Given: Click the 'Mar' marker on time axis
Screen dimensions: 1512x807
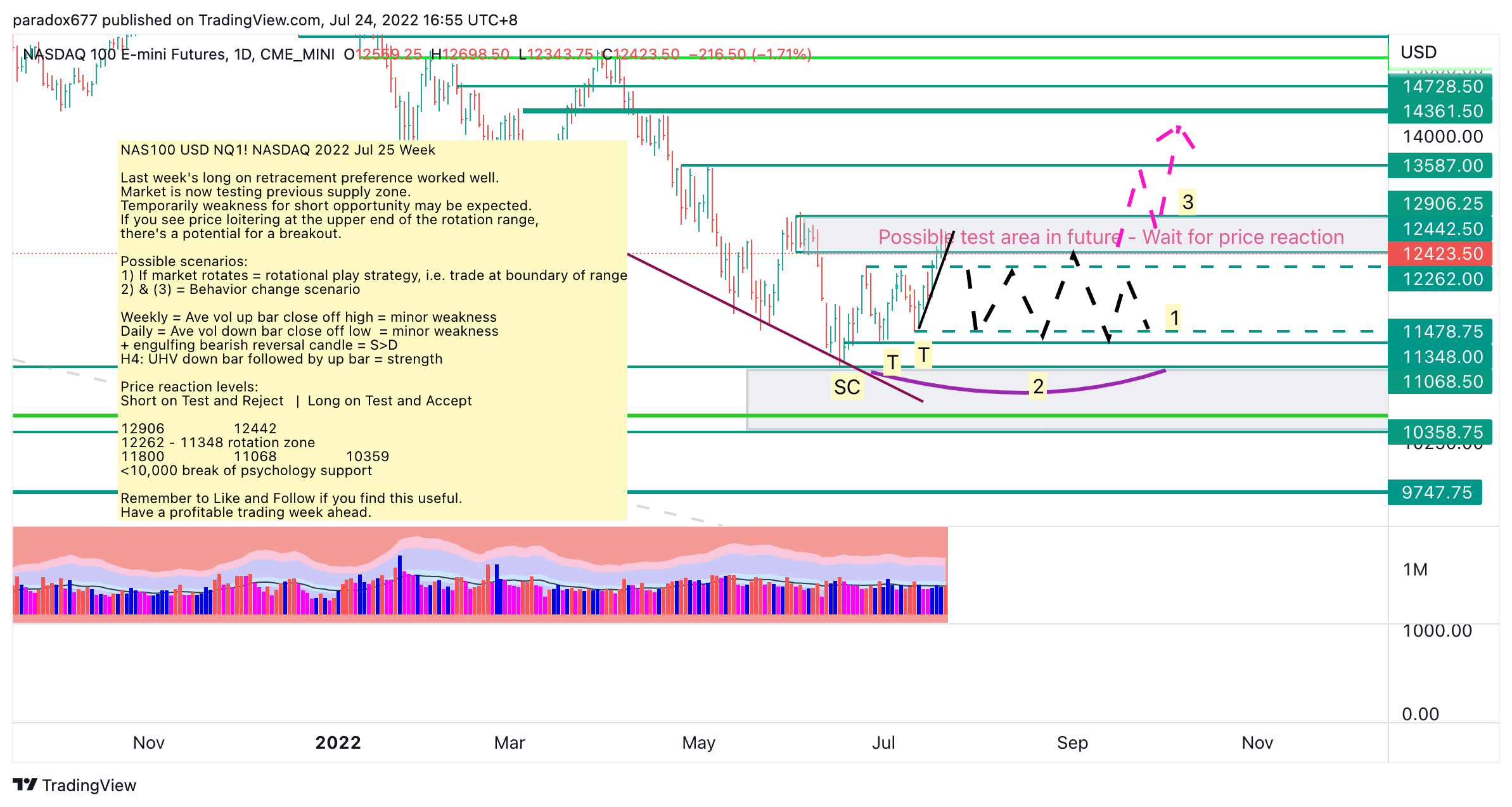Looking at the screenshot, I should coord(509,742).
